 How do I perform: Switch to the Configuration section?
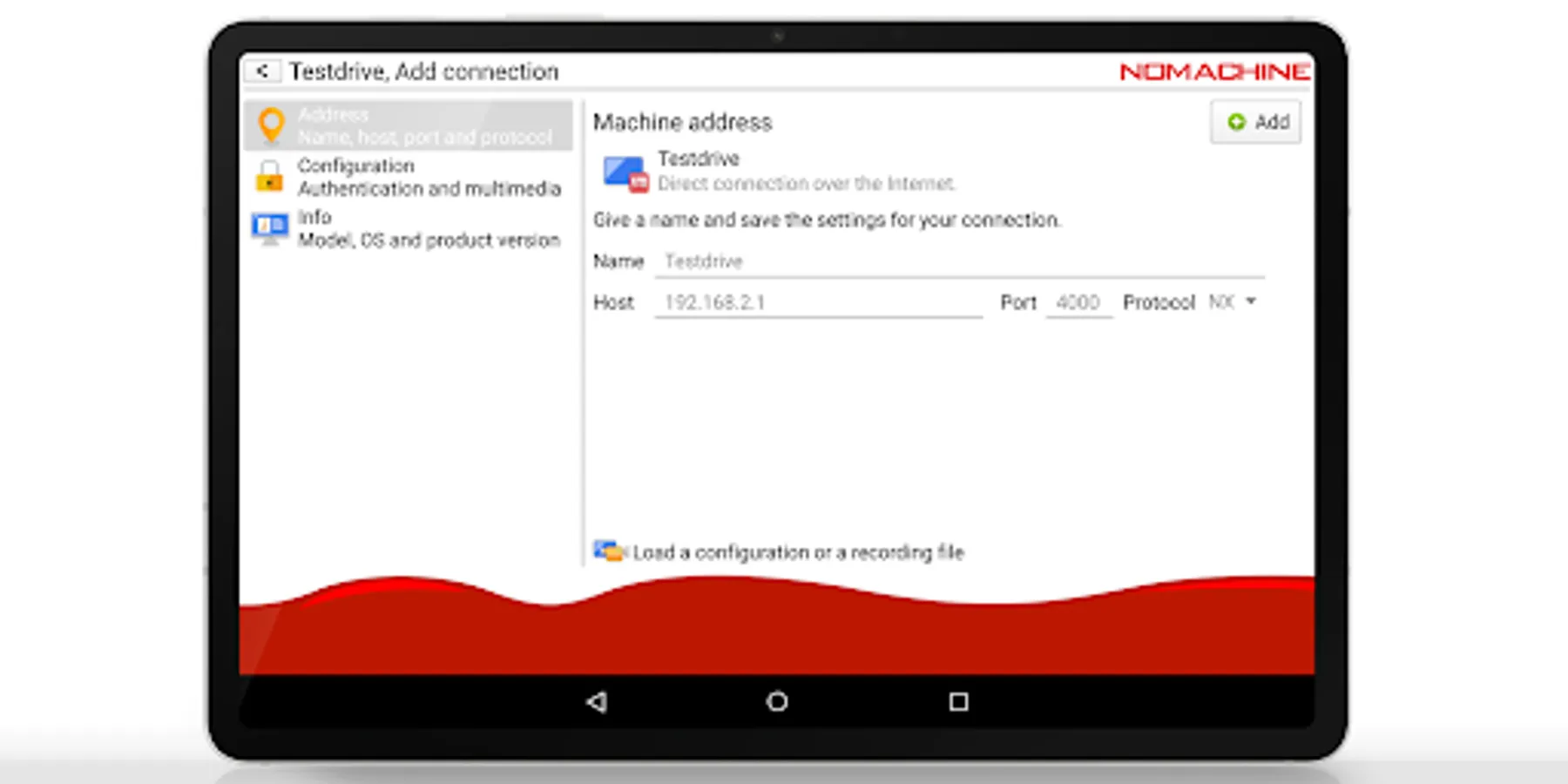coord(409,177)
